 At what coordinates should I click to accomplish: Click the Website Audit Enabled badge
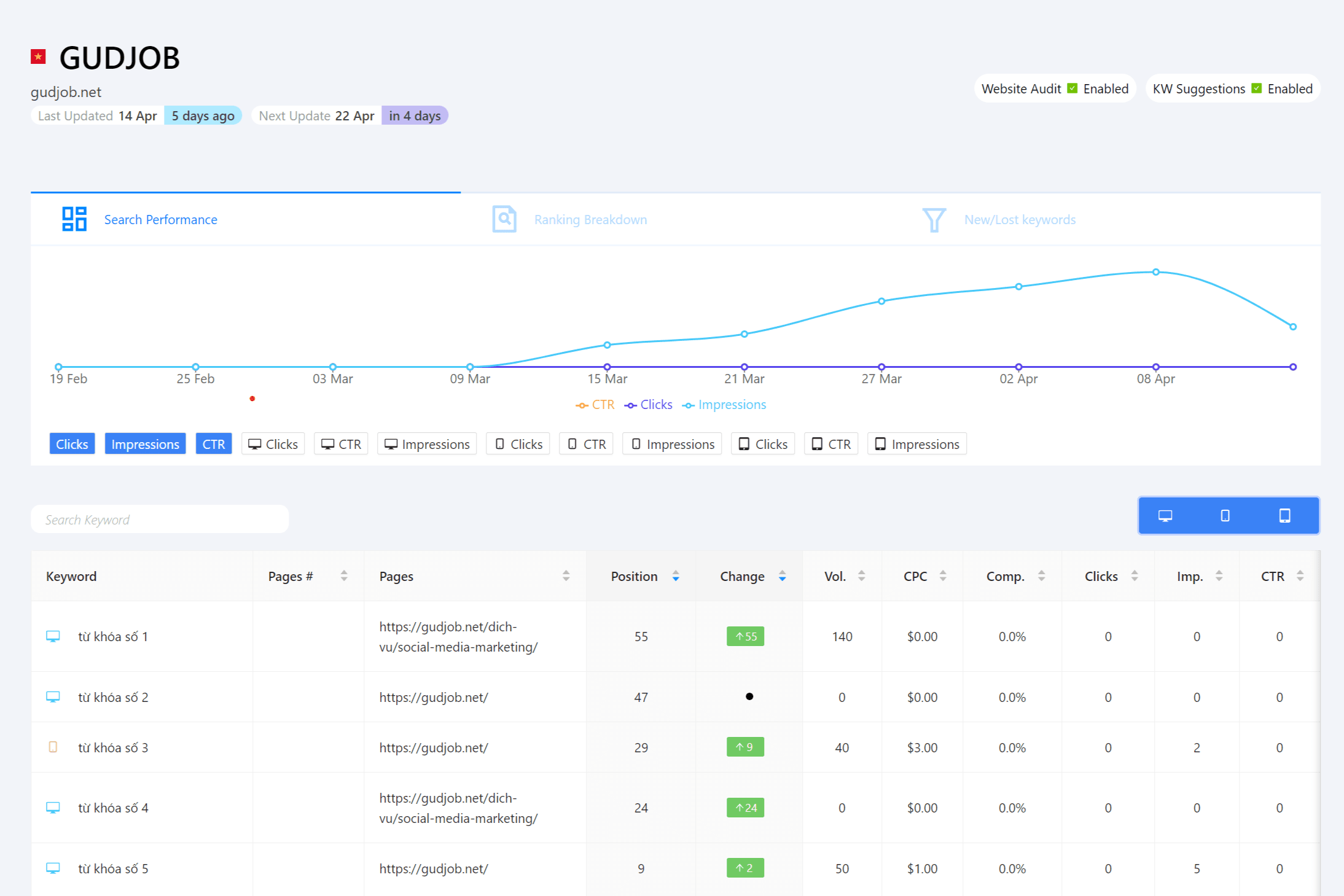point(1055,88)
